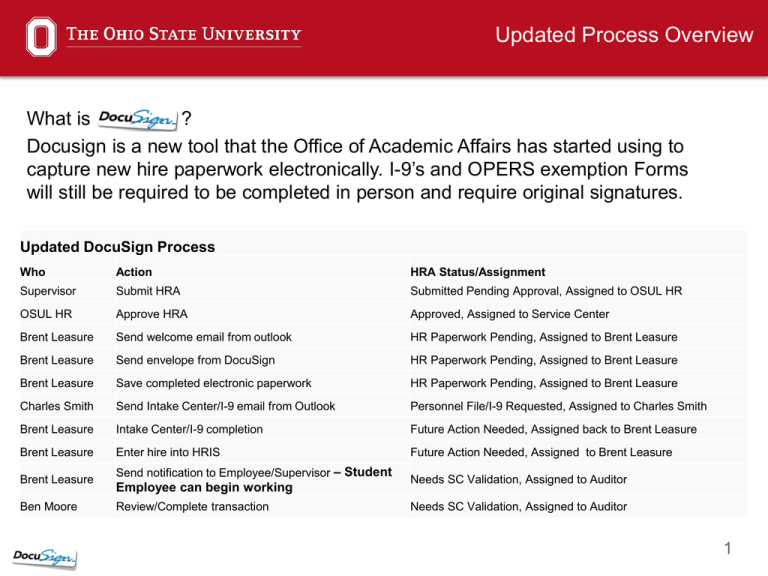Click the DocuSign logo in the footer
768x576 pixels.
[44, 558]
